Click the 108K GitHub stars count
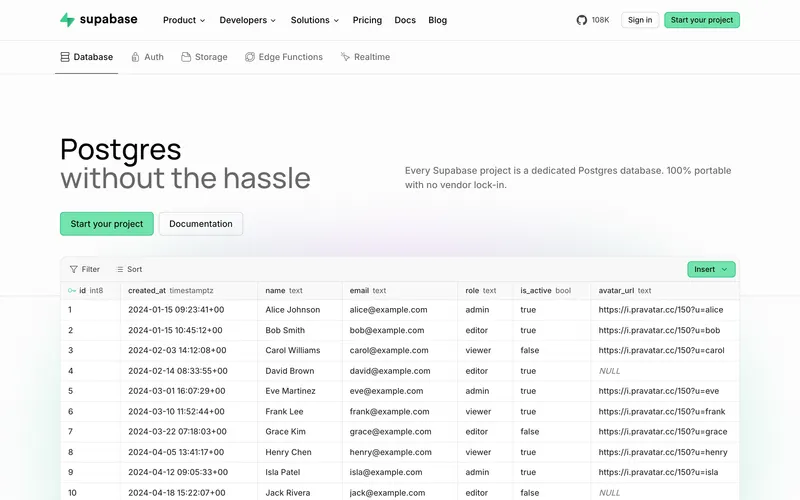The width and height of the screenshot is (800, 500). (601, 20)
